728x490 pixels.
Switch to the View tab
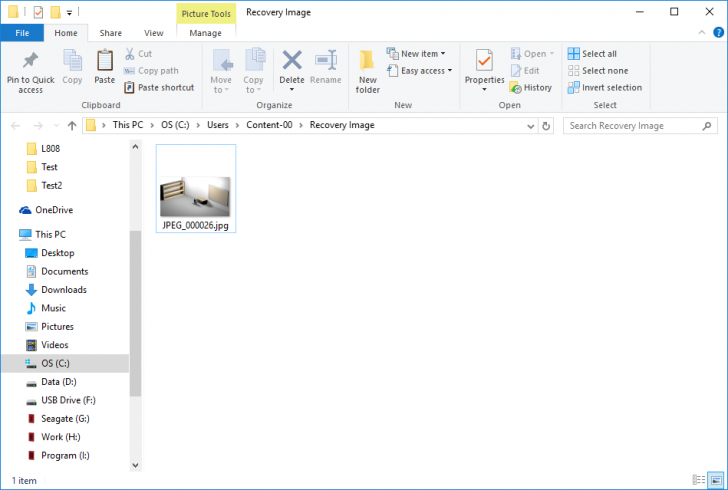click(x=154, y=33)
